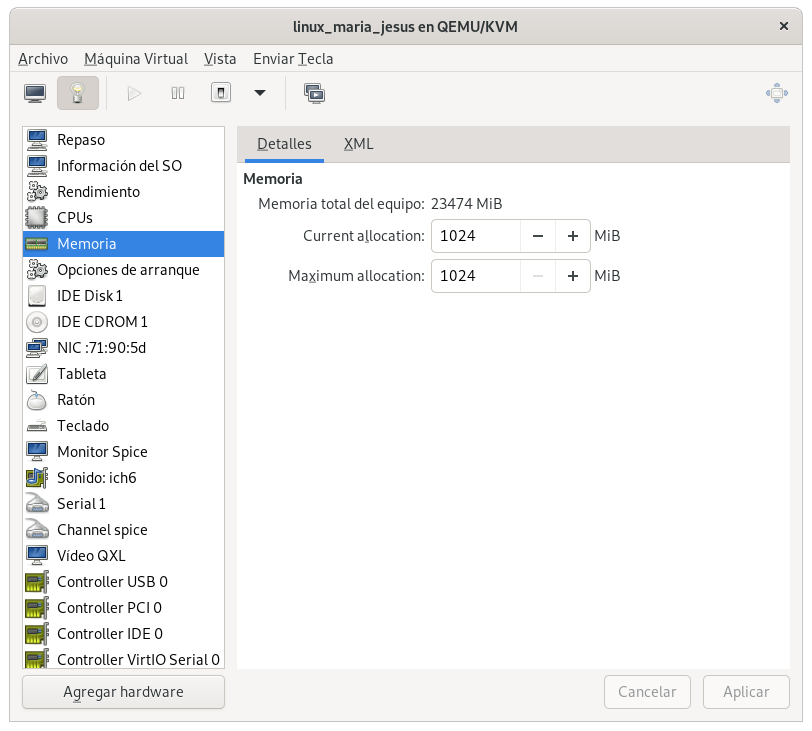Click the Maximum allocation value field
This screenshot has width=812, height=731.
click(475, 276)
